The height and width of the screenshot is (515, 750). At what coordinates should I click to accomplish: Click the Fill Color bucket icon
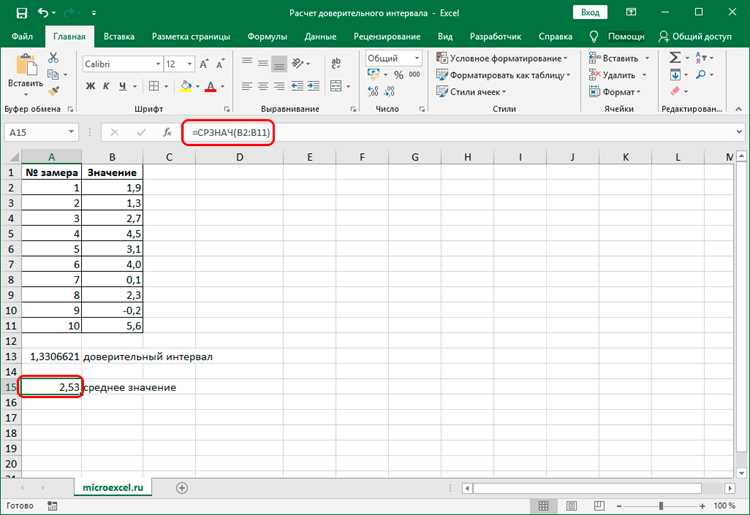click(x=185, y=86)
